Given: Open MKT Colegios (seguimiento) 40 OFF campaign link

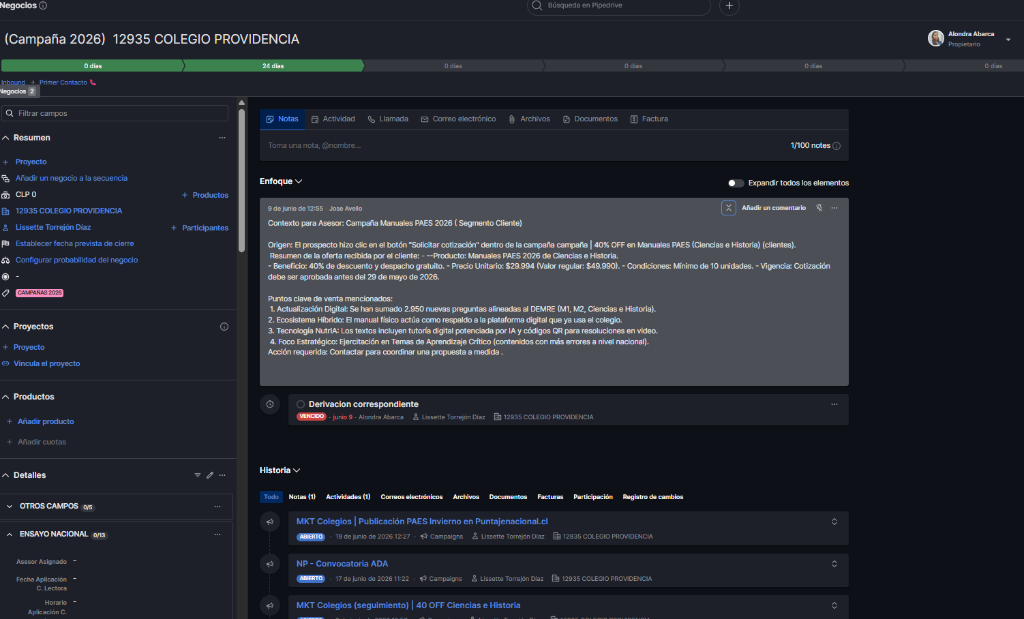Looking at the screenshot, I should (408, 606).
